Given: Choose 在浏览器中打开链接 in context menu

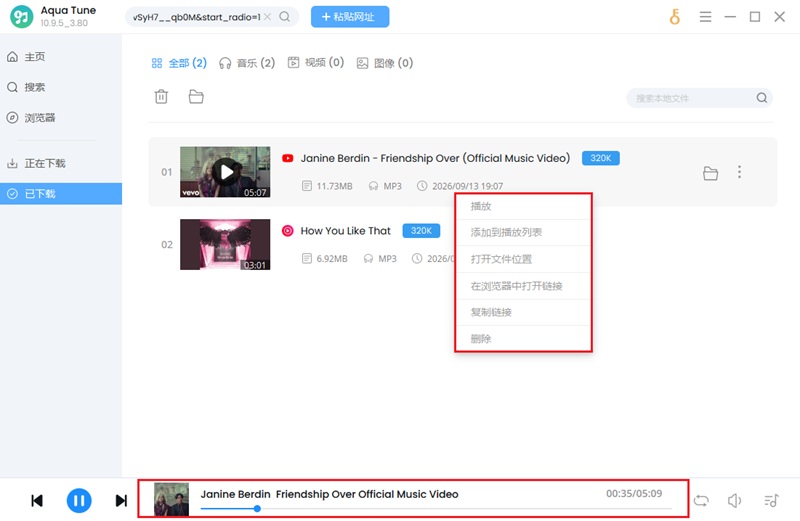Looking at the screenshot, I should pos(523,286).
